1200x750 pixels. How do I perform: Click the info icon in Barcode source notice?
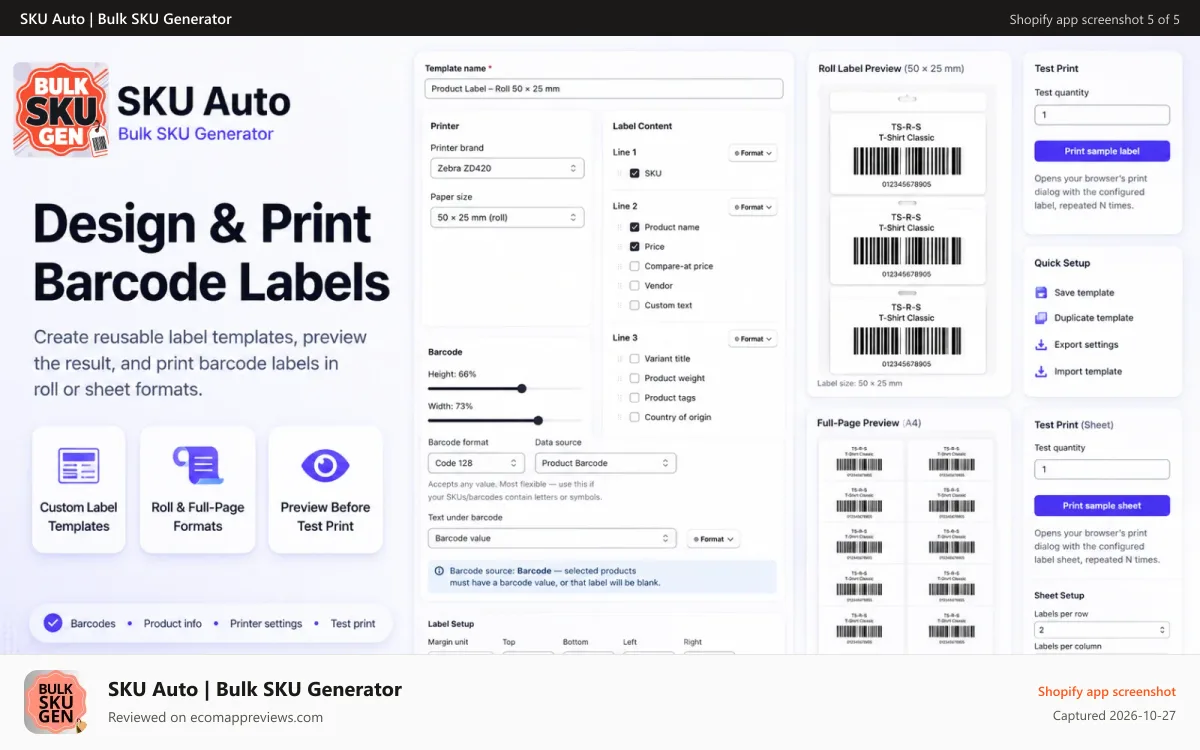click(439, 570)
